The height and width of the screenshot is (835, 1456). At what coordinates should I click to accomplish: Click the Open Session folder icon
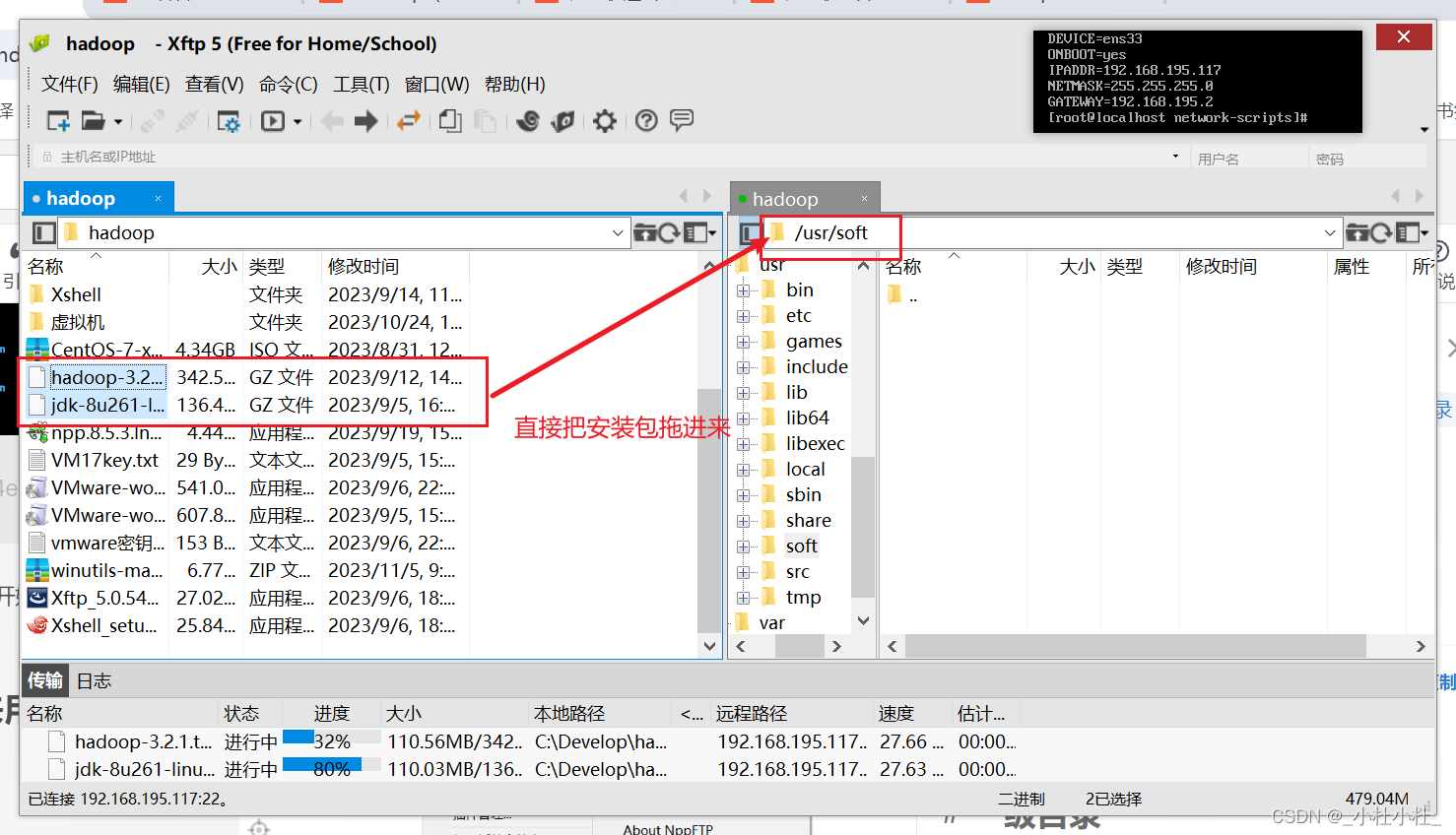(93, 121)
